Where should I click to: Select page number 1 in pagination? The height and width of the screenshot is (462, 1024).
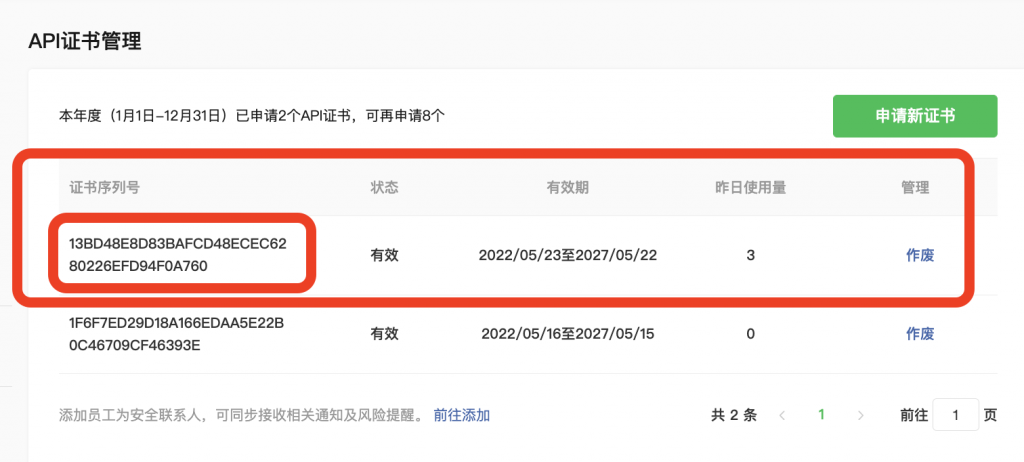pyautogui.click(x=821, y=415)
